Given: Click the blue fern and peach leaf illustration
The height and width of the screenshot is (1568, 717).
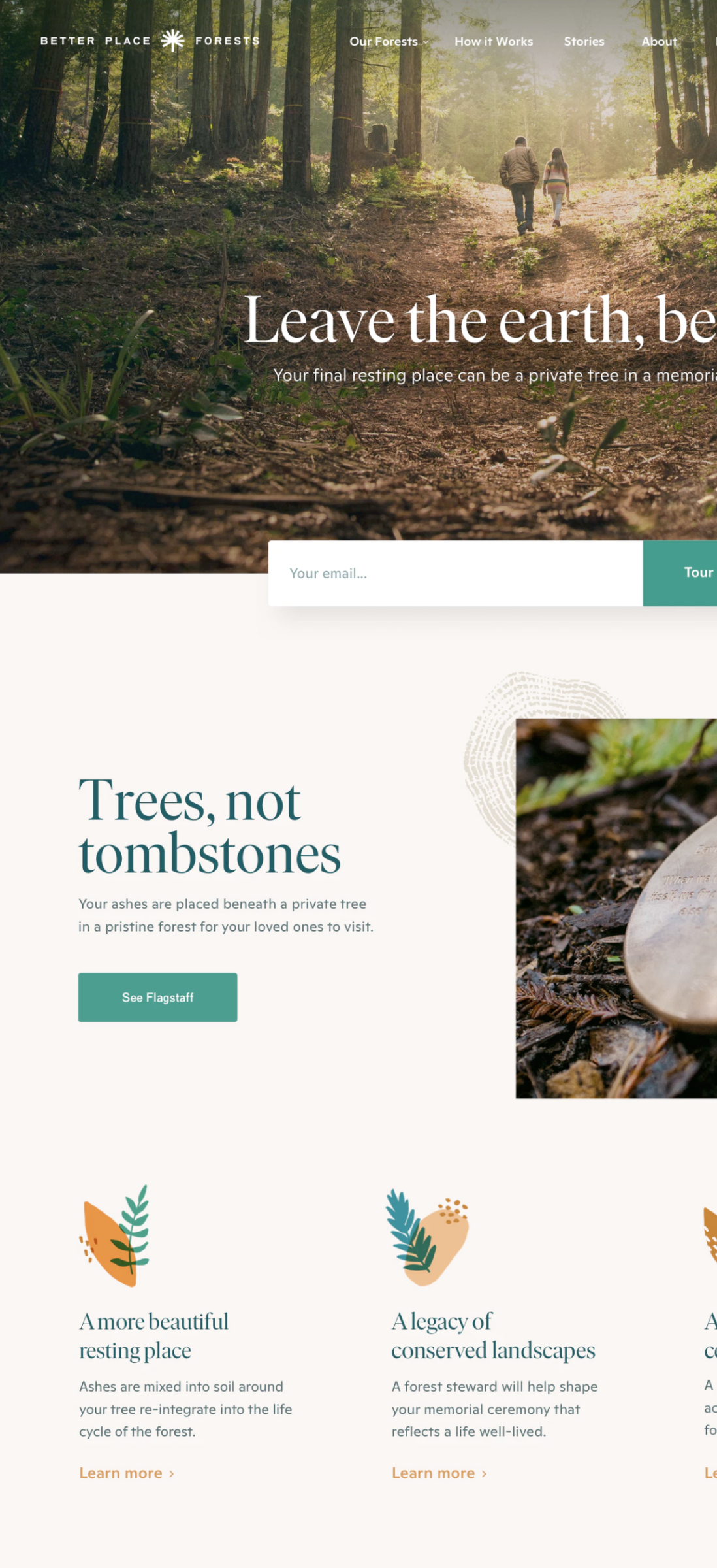Looking at the screenshot, I should [x=427, y=1237].
